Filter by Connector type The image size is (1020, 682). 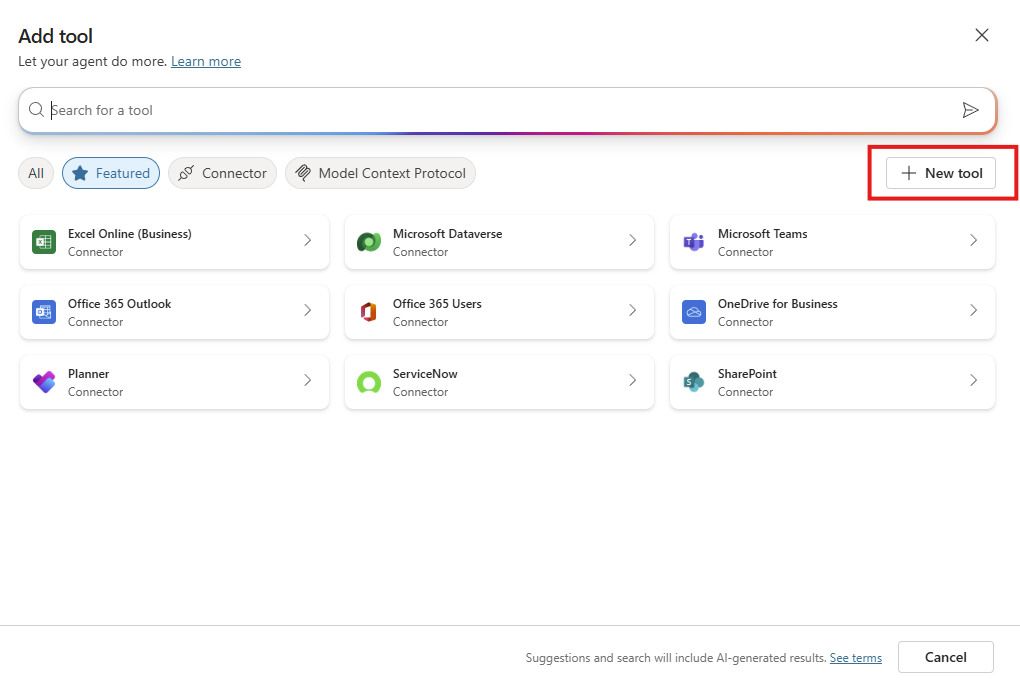tap(222, 173)
